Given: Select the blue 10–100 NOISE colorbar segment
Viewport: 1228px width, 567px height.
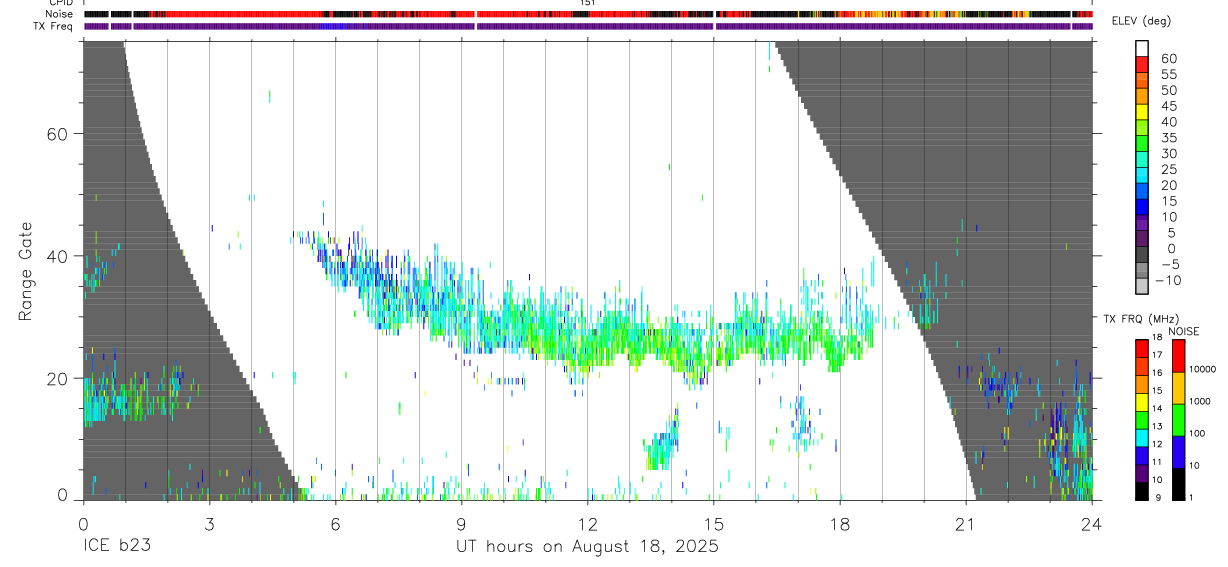Looking at the screenshot, I should pyautogui.click(x=1179, y=452).
